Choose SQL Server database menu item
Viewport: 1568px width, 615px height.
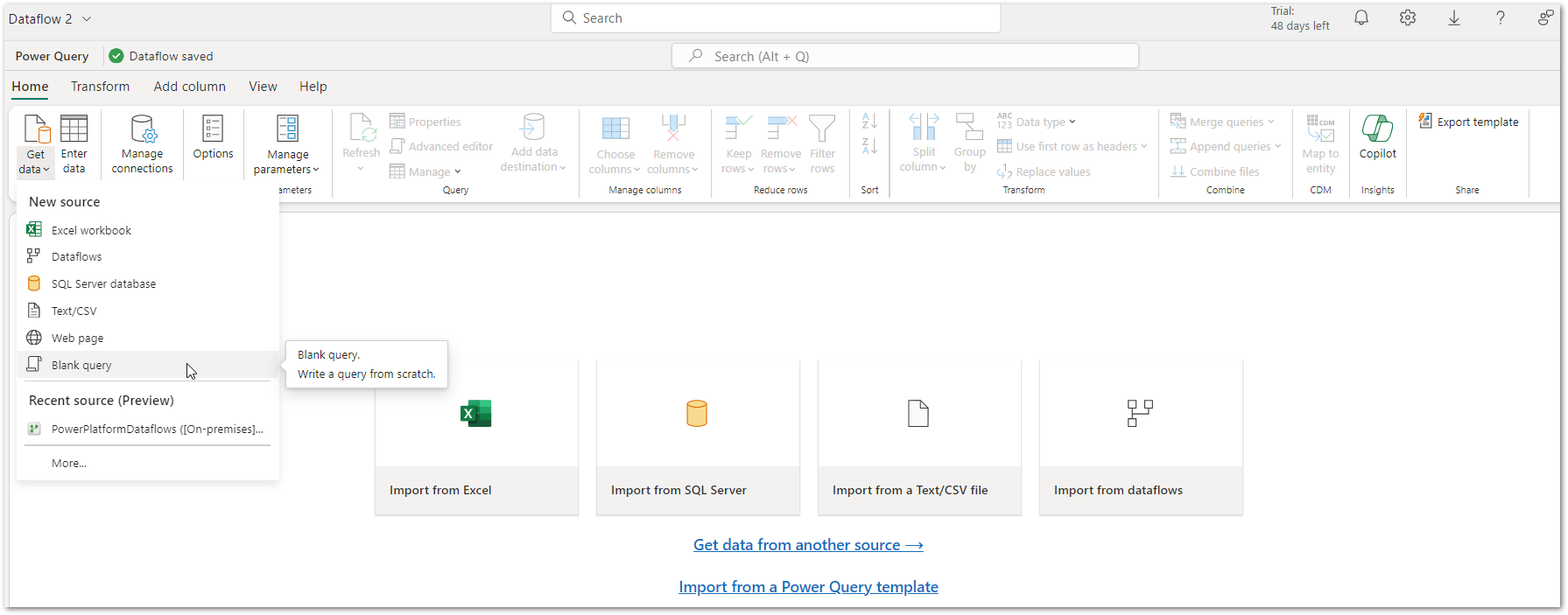click(x=103, y=283)
